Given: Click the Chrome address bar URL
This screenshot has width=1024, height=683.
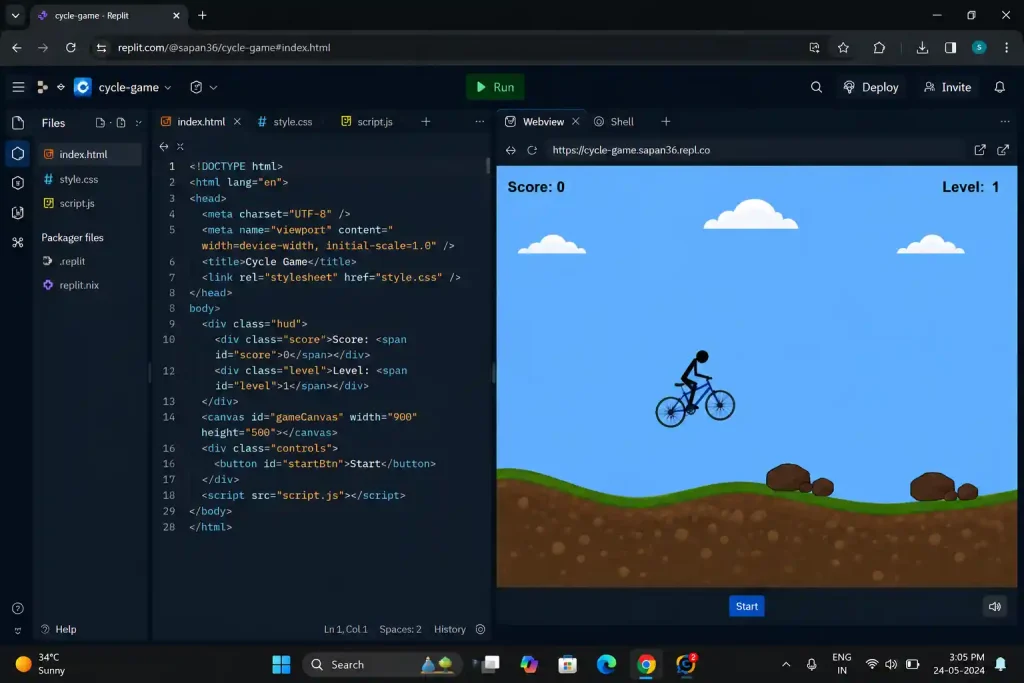Looking at the screenshot, I should point(224,48).
